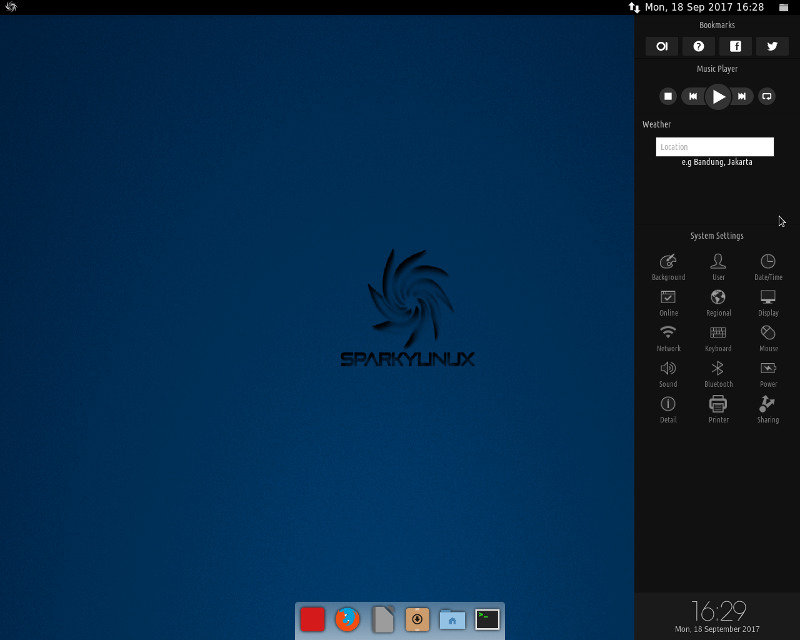Launch the package installer dock icon
The width and height of the screenshot is (800, 640).
[417, 619]
